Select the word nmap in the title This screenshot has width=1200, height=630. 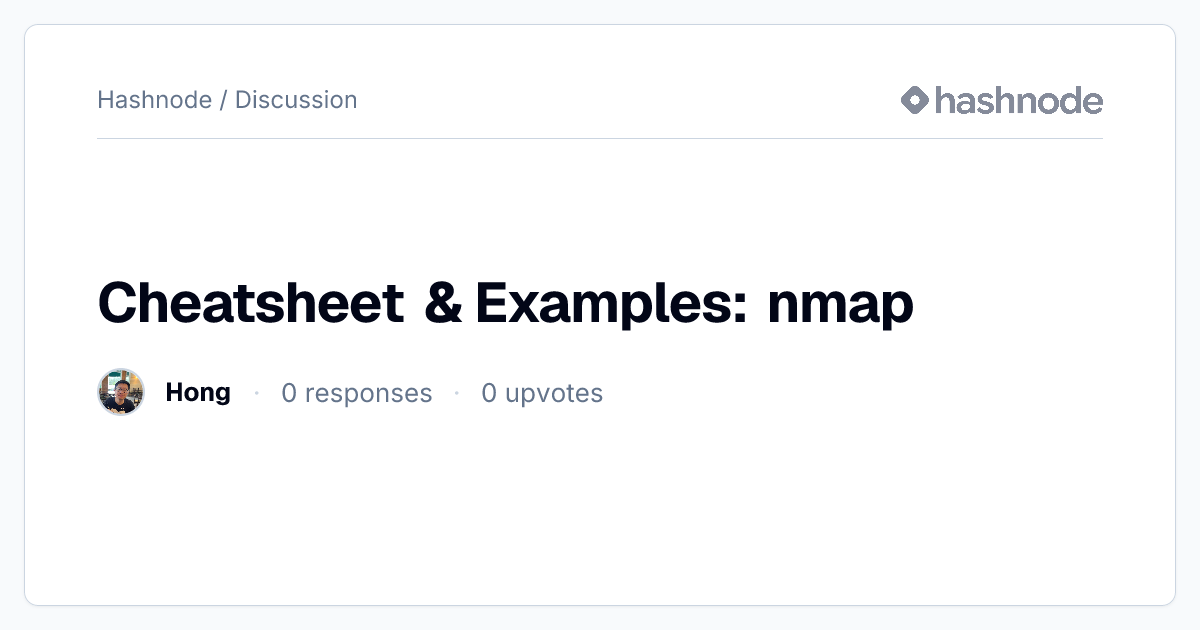840,308
